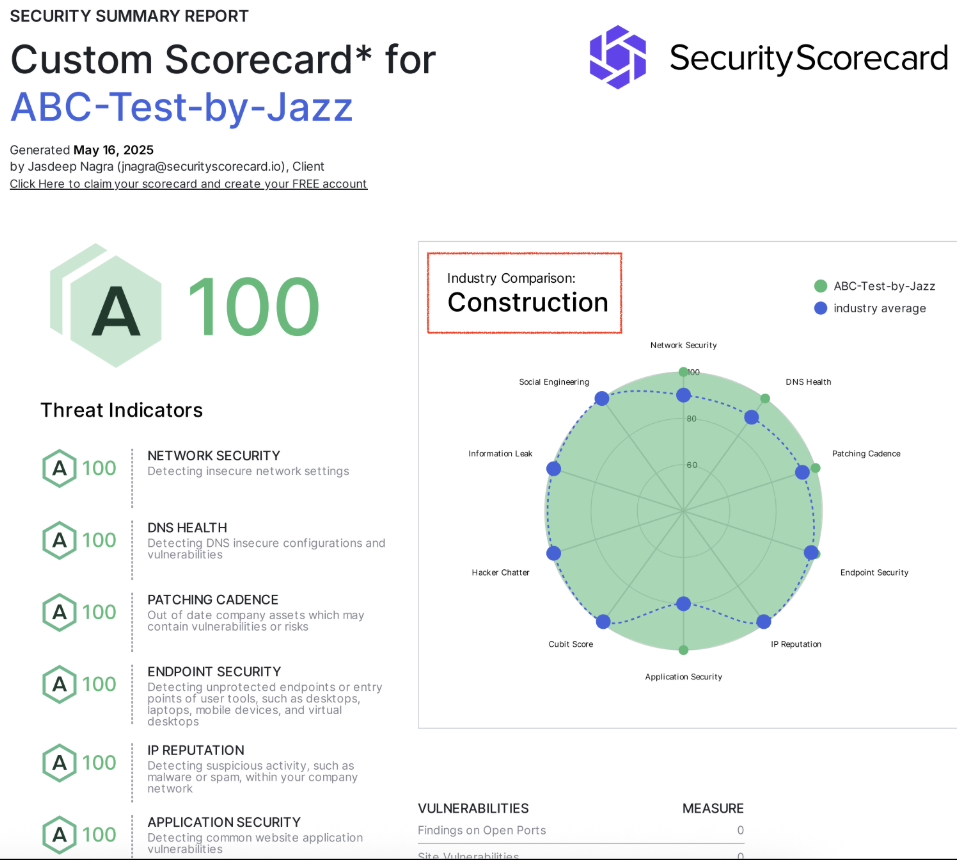The height and width of the screenshot is (860, 957).
Task: Select the green company point on Application Security axis
Action: pyautogui.click(x=684, y=650)
